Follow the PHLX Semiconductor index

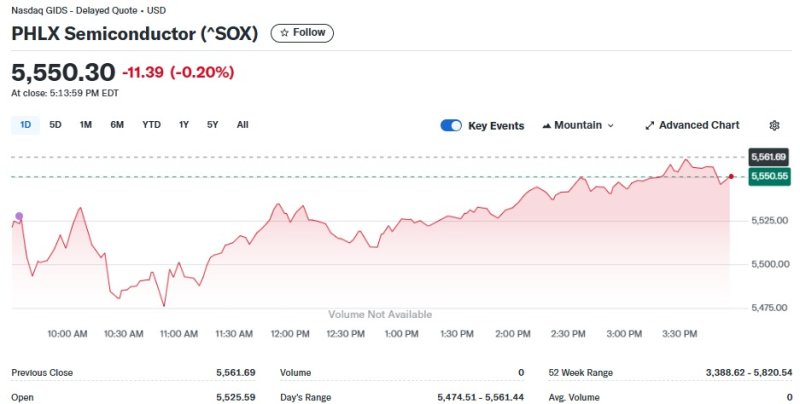pyautogui.click(x=302, y=33)
